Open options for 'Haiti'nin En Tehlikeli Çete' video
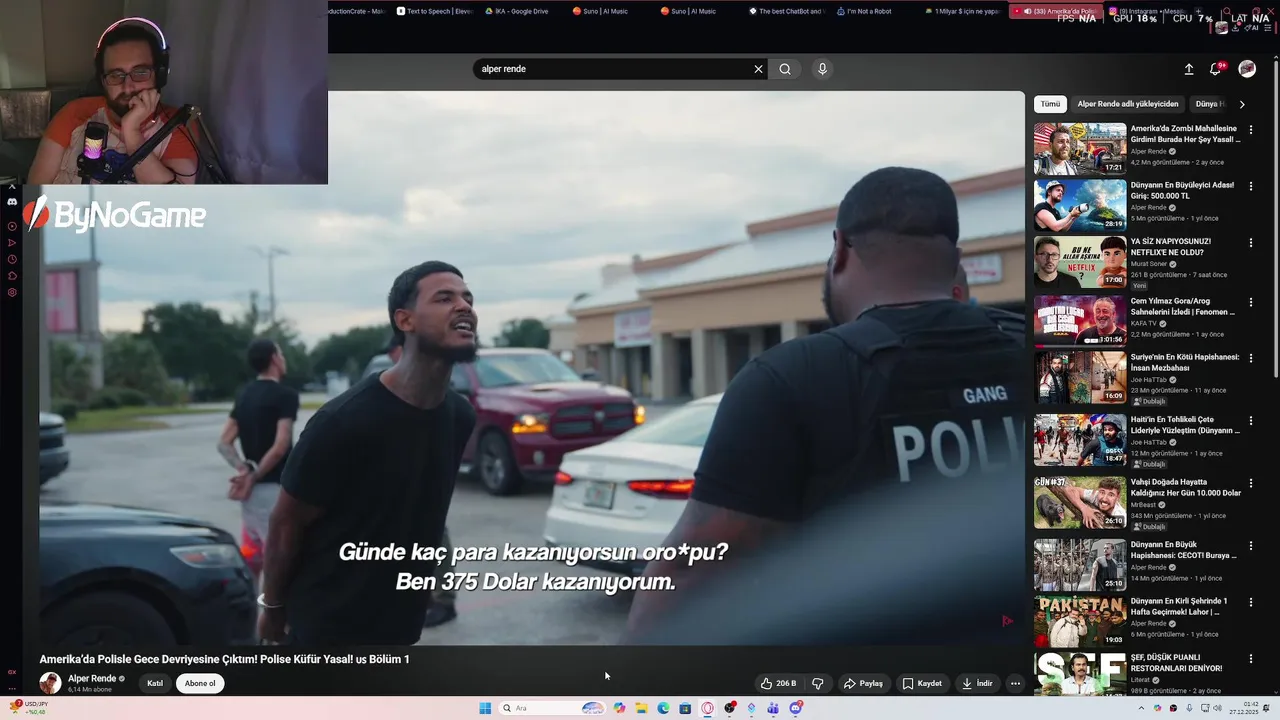Viewport: 1280px width, 720px height. [1250, 421]
